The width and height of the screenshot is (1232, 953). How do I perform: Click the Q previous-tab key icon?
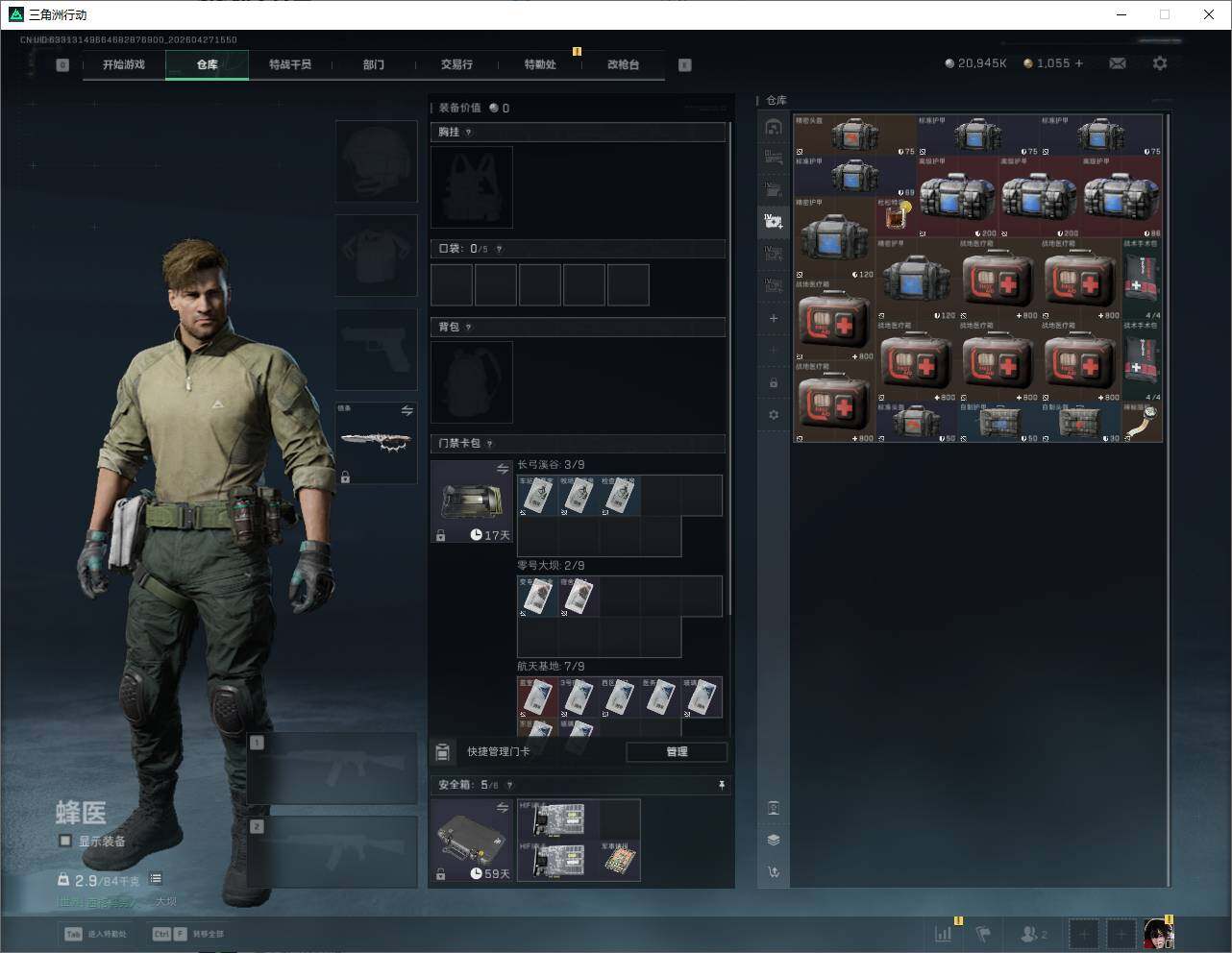62,65
